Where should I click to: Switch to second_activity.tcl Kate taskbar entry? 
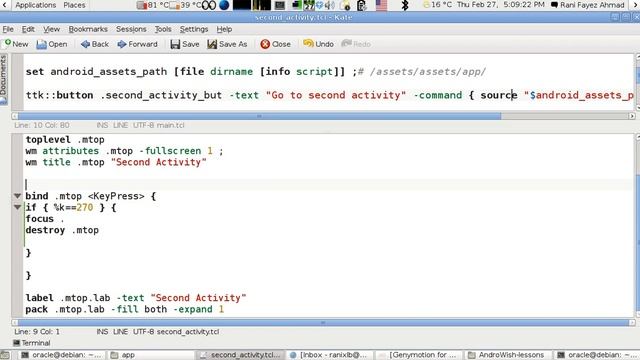[x=241, y=355]
